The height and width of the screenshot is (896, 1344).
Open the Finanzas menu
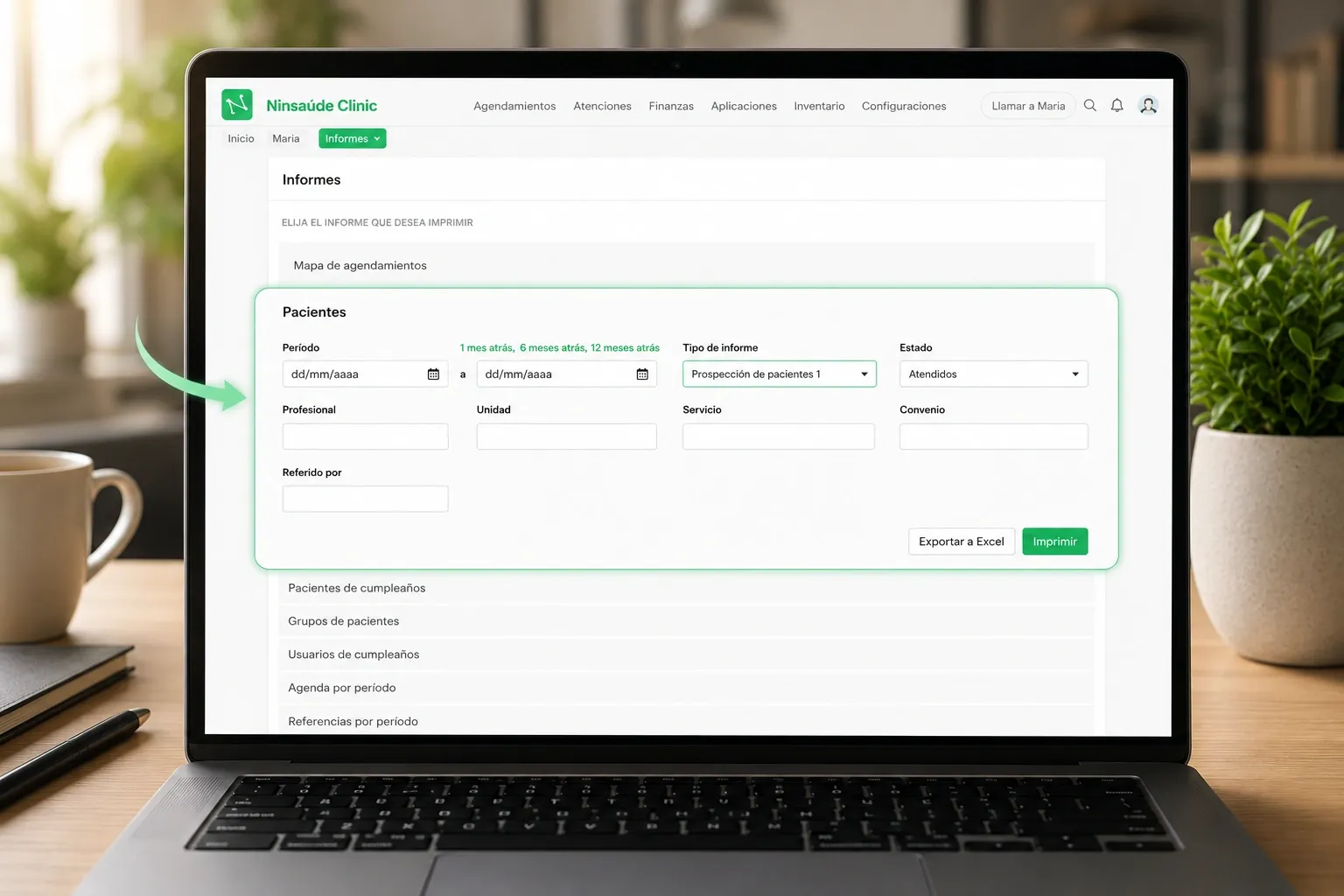(671, 106)
